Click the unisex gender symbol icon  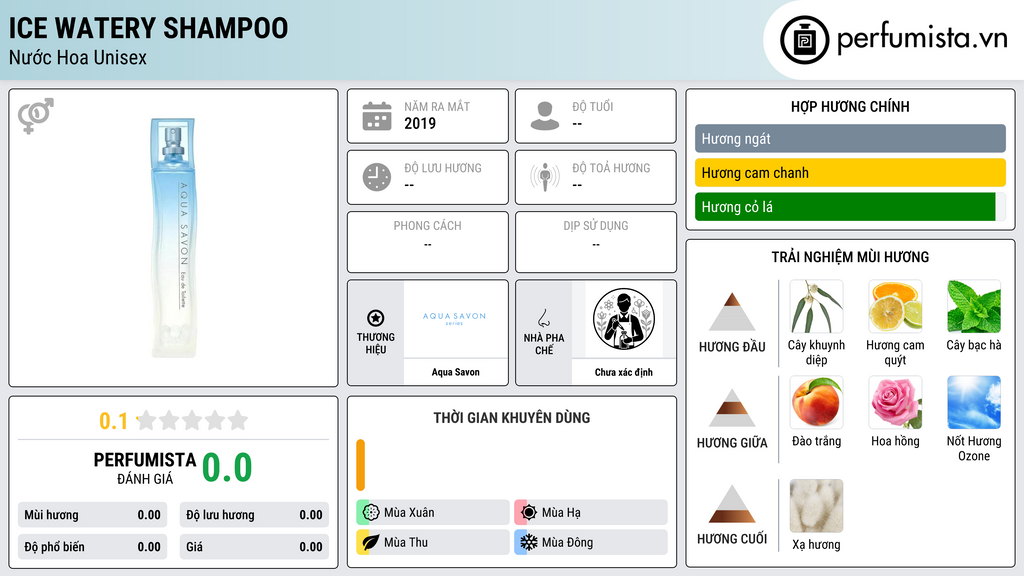[x=36, y=116]
